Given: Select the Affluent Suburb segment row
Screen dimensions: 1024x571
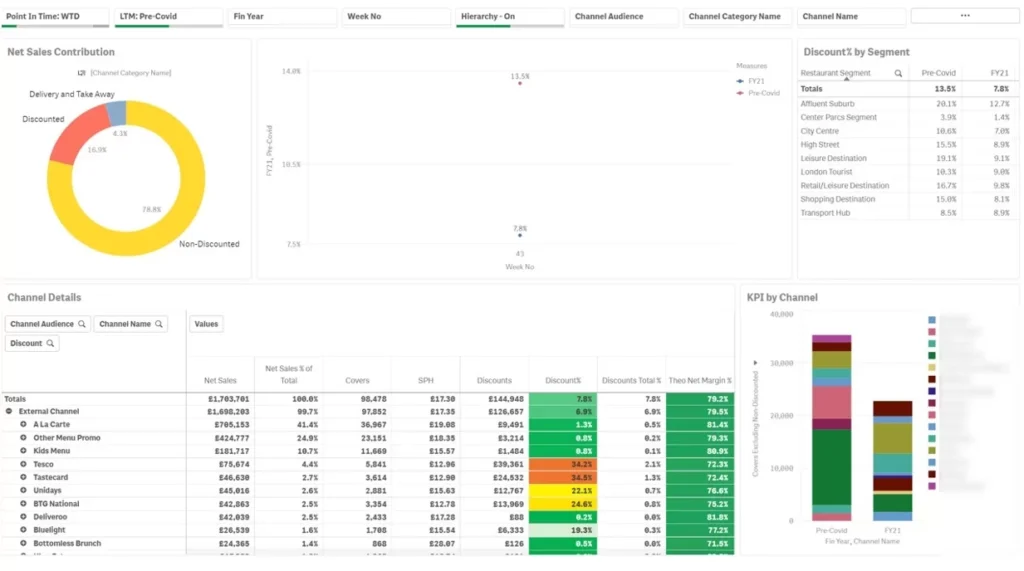Looking at the screenshot, I should pos(906,104).
